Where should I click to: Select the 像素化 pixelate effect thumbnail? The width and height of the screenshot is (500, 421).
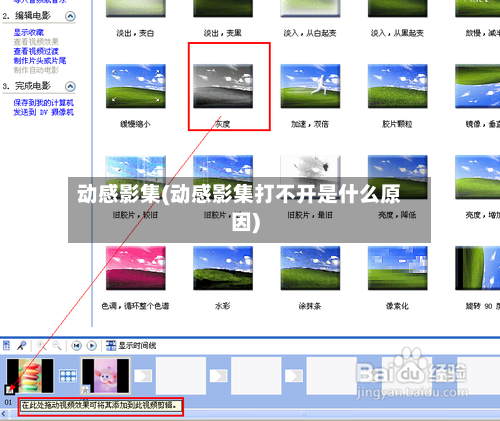(x=398, y=268)
